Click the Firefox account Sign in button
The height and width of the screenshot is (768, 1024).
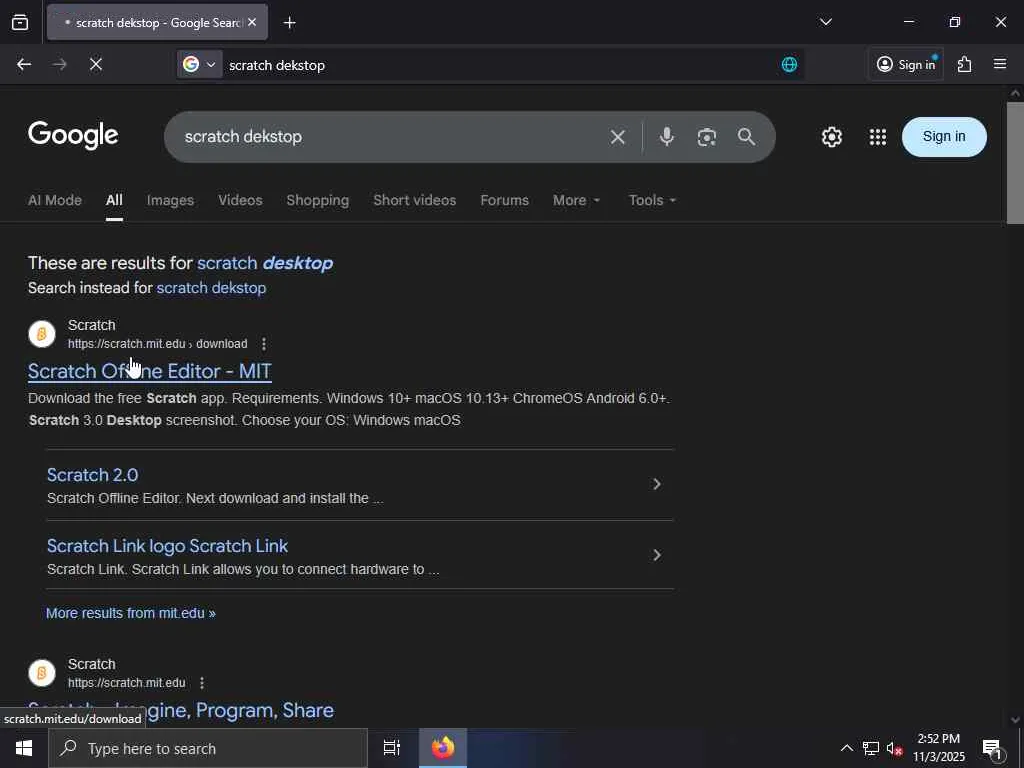pos(906,64)
